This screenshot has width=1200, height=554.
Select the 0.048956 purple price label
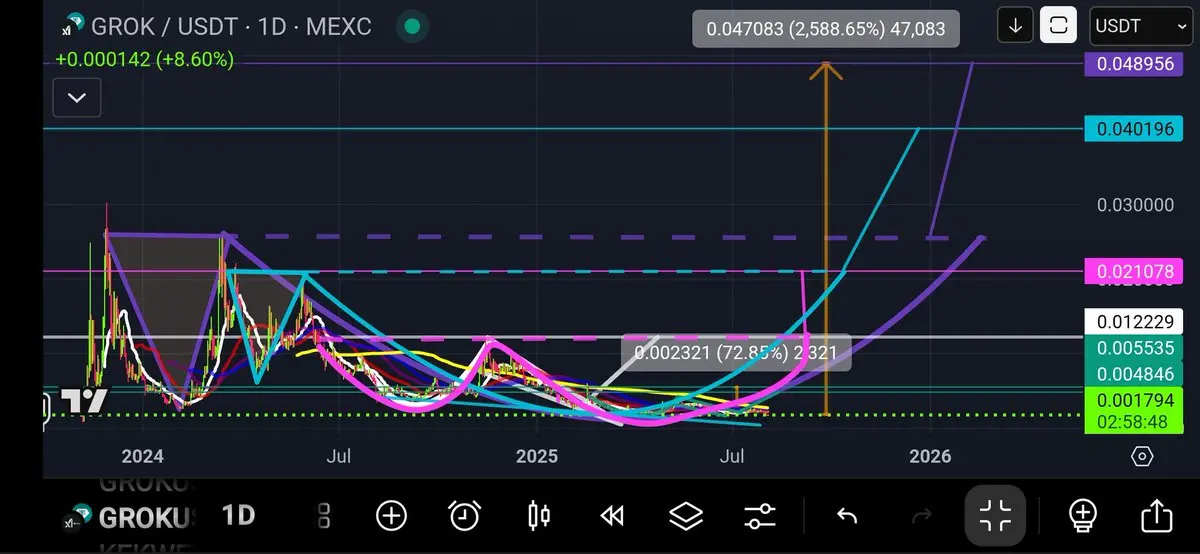click(x=1134, y=62)
